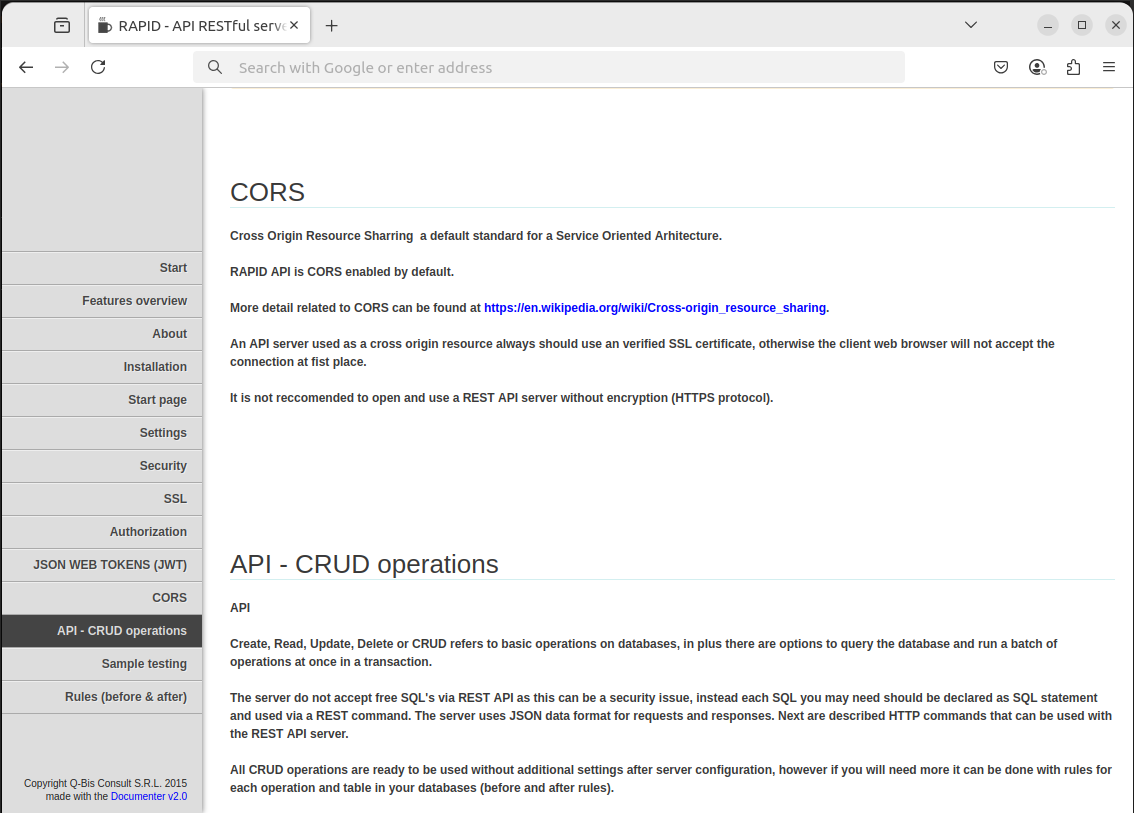1134x813 pixels.
Task: Follow the Documenter v2.0 link
Action: click(149, 796)
